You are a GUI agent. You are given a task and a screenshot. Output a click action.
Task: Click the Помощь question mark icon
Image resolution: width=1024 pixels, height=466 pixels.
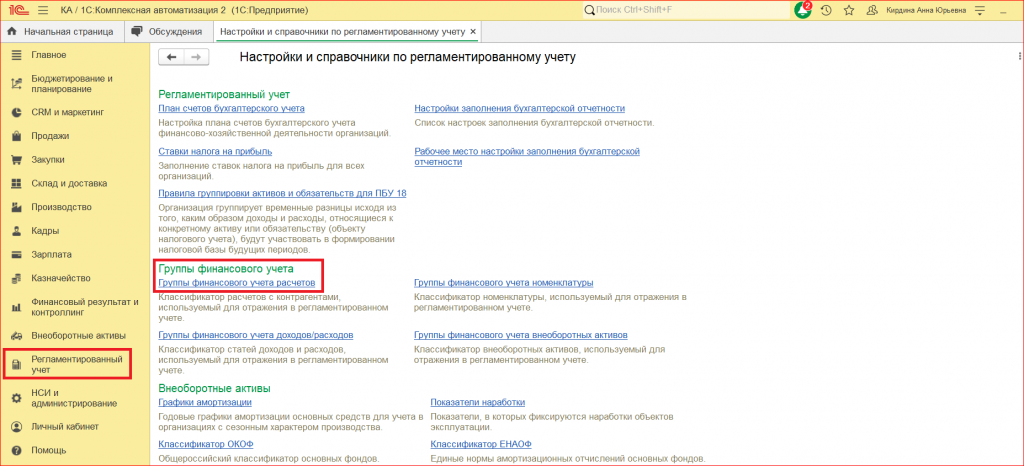[x=18, y=450]
